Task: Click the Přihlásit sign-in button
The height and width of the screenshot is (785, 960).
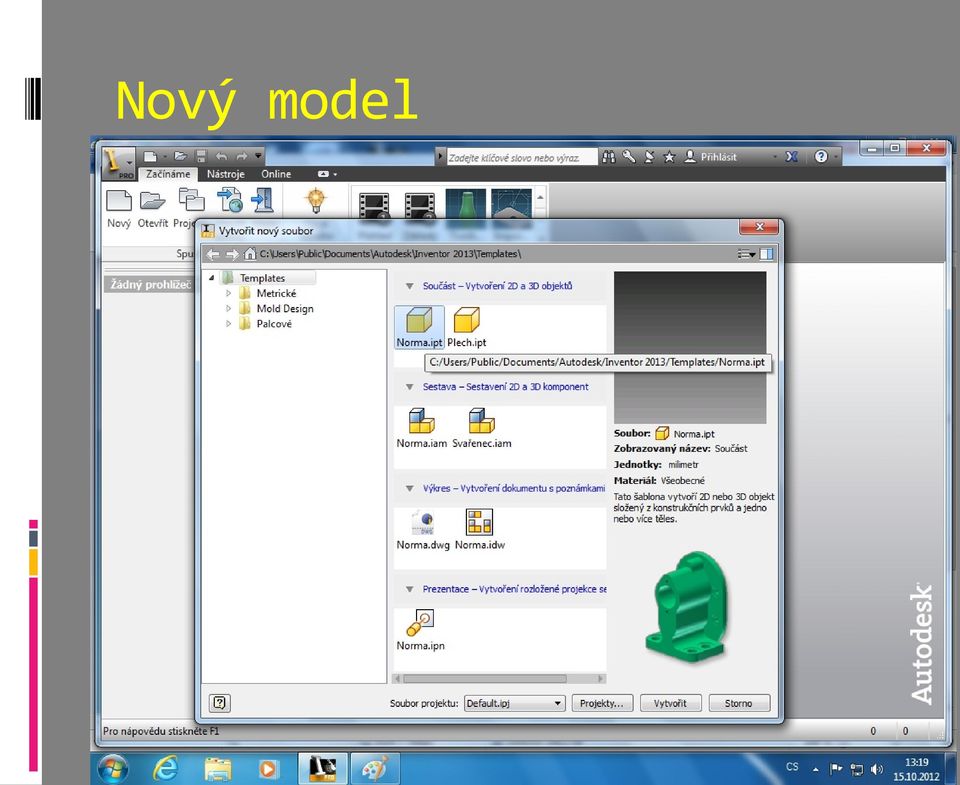Action: (x=711, y=157)
